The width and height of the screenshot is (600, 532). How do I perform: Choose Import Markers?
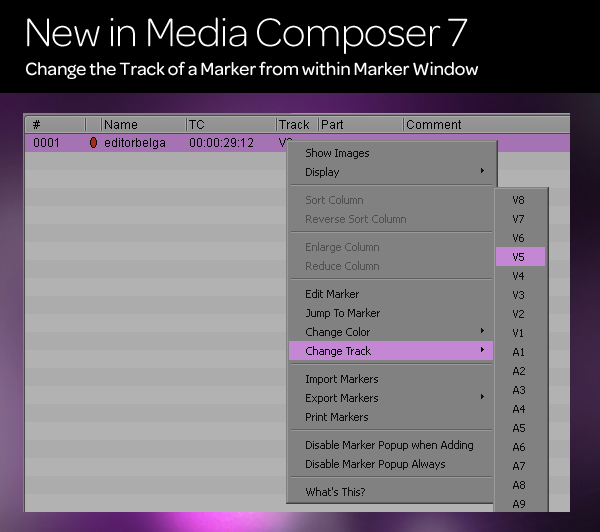(342, 379)
